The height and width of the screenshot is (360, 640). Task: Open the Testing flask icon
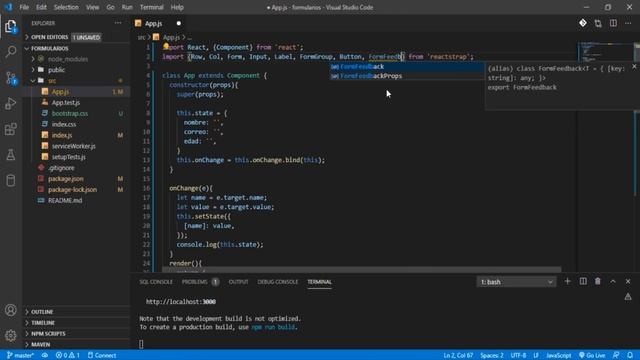[x=11, y=155]
